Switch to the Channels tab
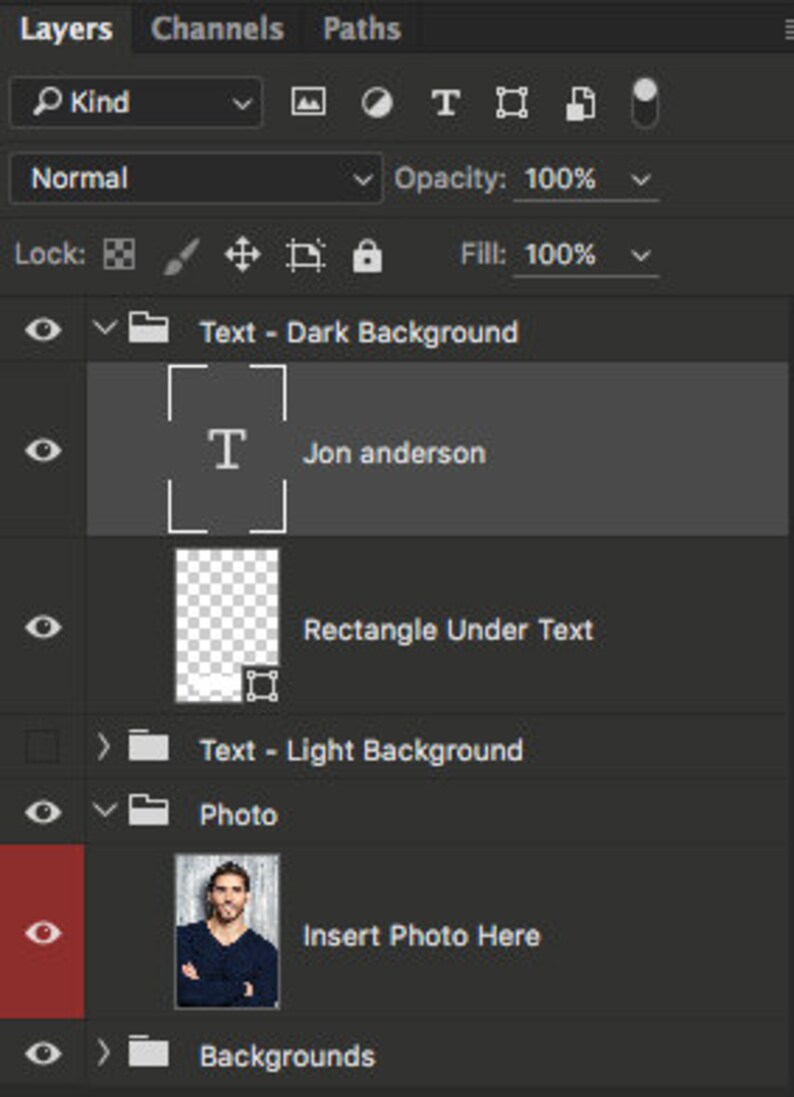Viewport: 794px width, 1097px height. pyautogui.click(x=217, y=29)
